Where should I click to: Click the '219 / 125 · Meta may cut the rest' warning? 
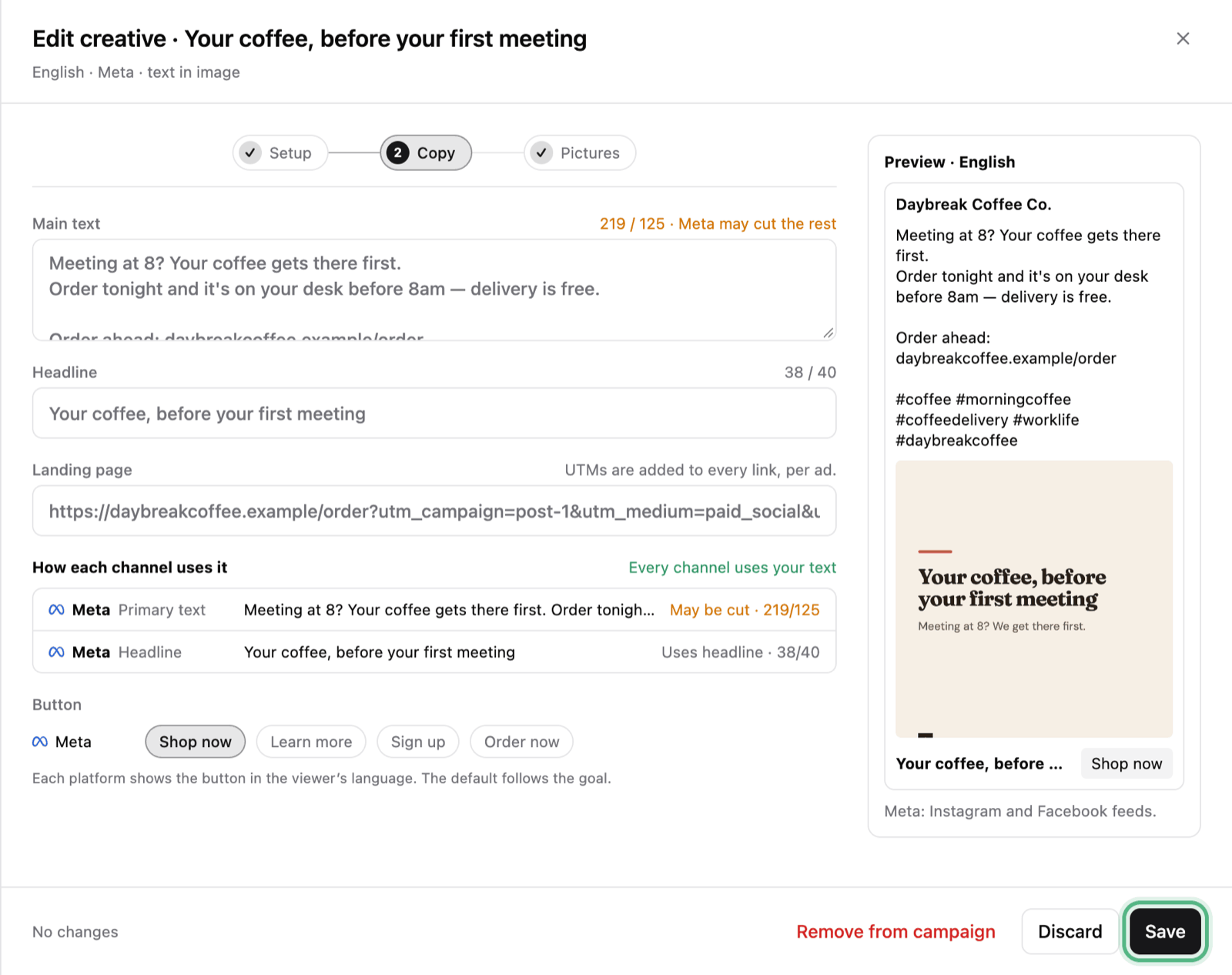718,223
